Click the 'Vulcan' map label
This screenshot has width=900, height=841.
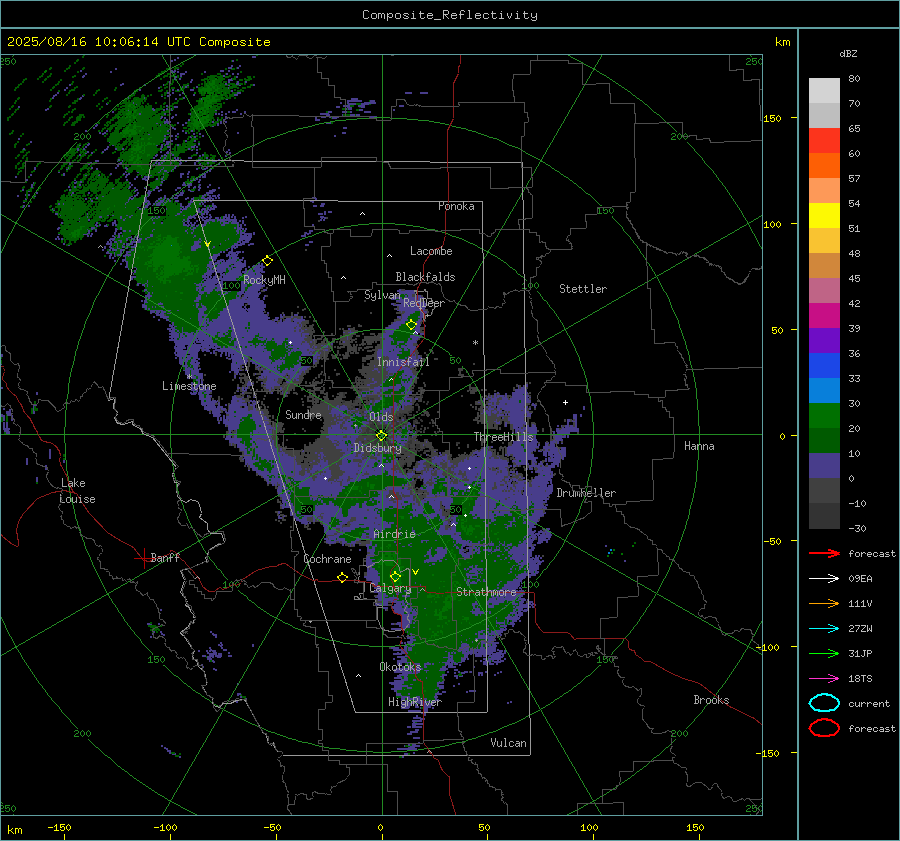click(508, 743)
